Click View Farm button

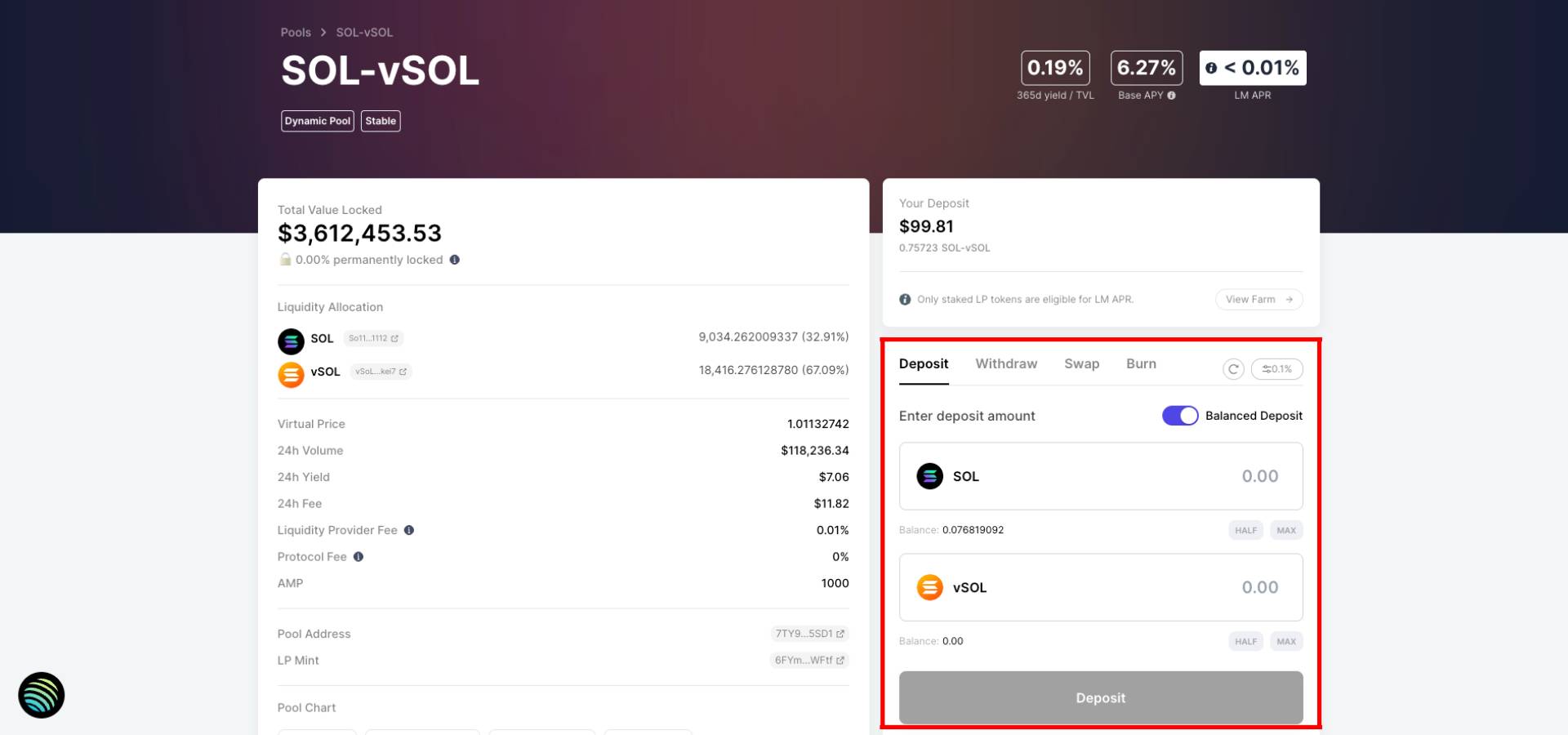coord(1258,300)
